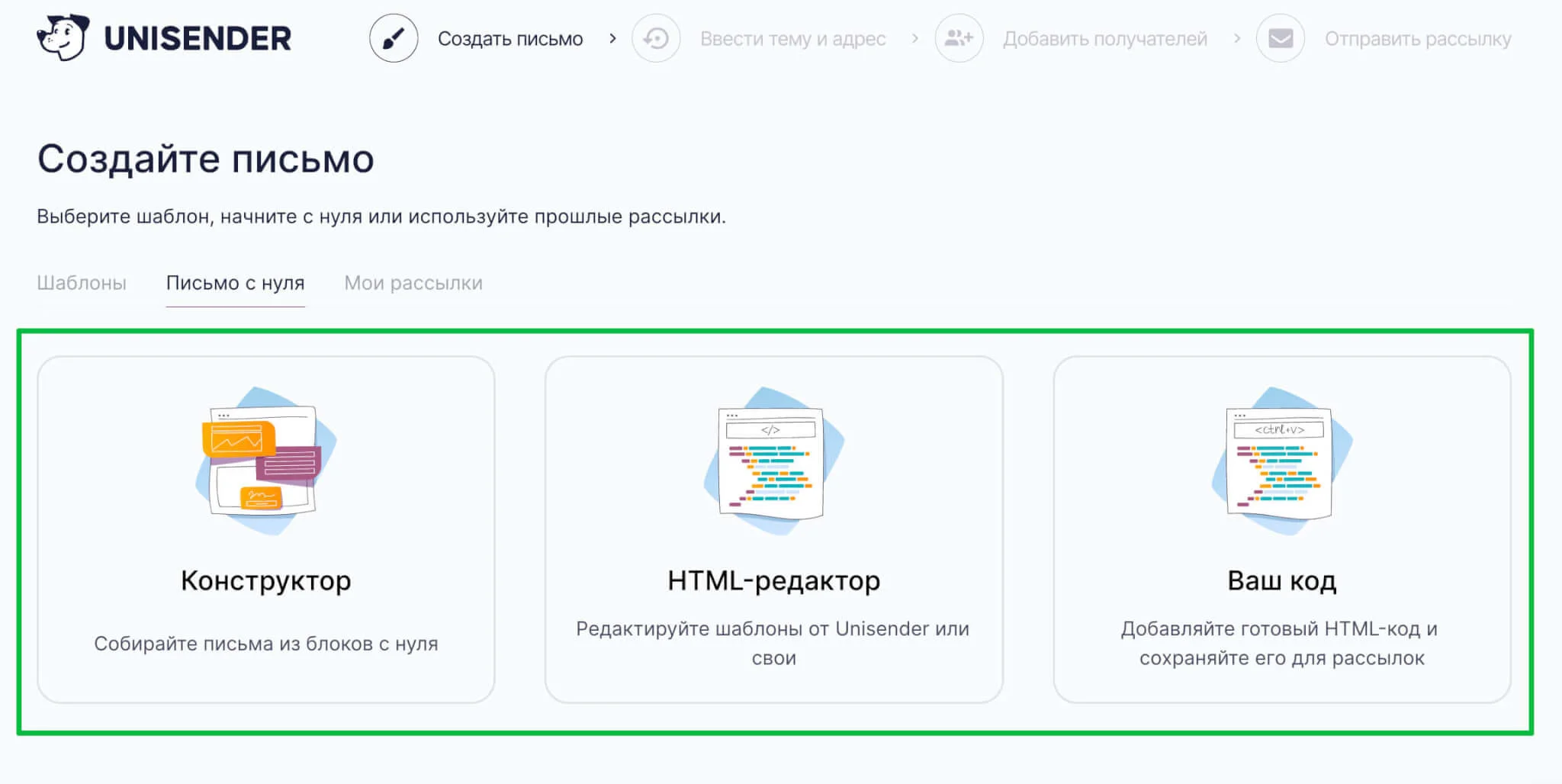Select the Письмо с нуля tab

(236, 283)
